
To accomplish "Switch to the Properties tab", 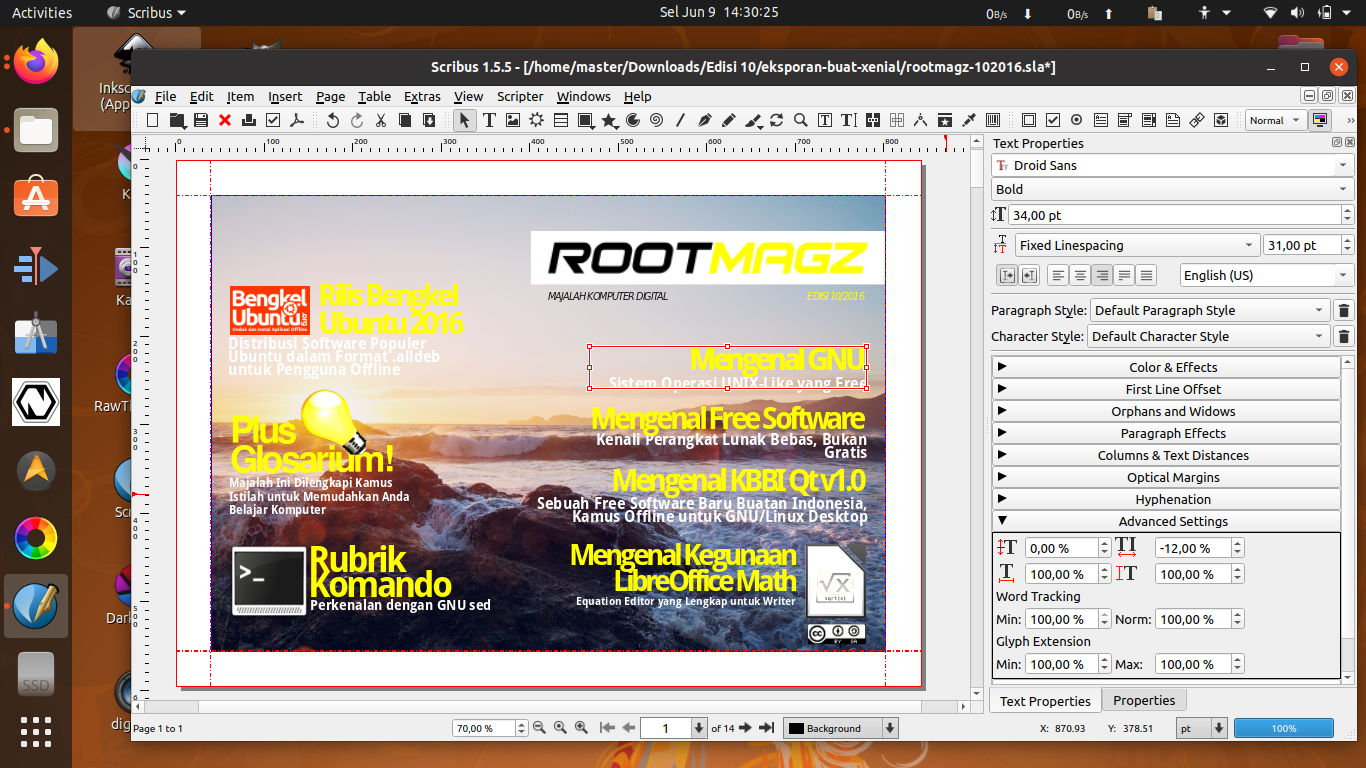I will (1144, 700).
